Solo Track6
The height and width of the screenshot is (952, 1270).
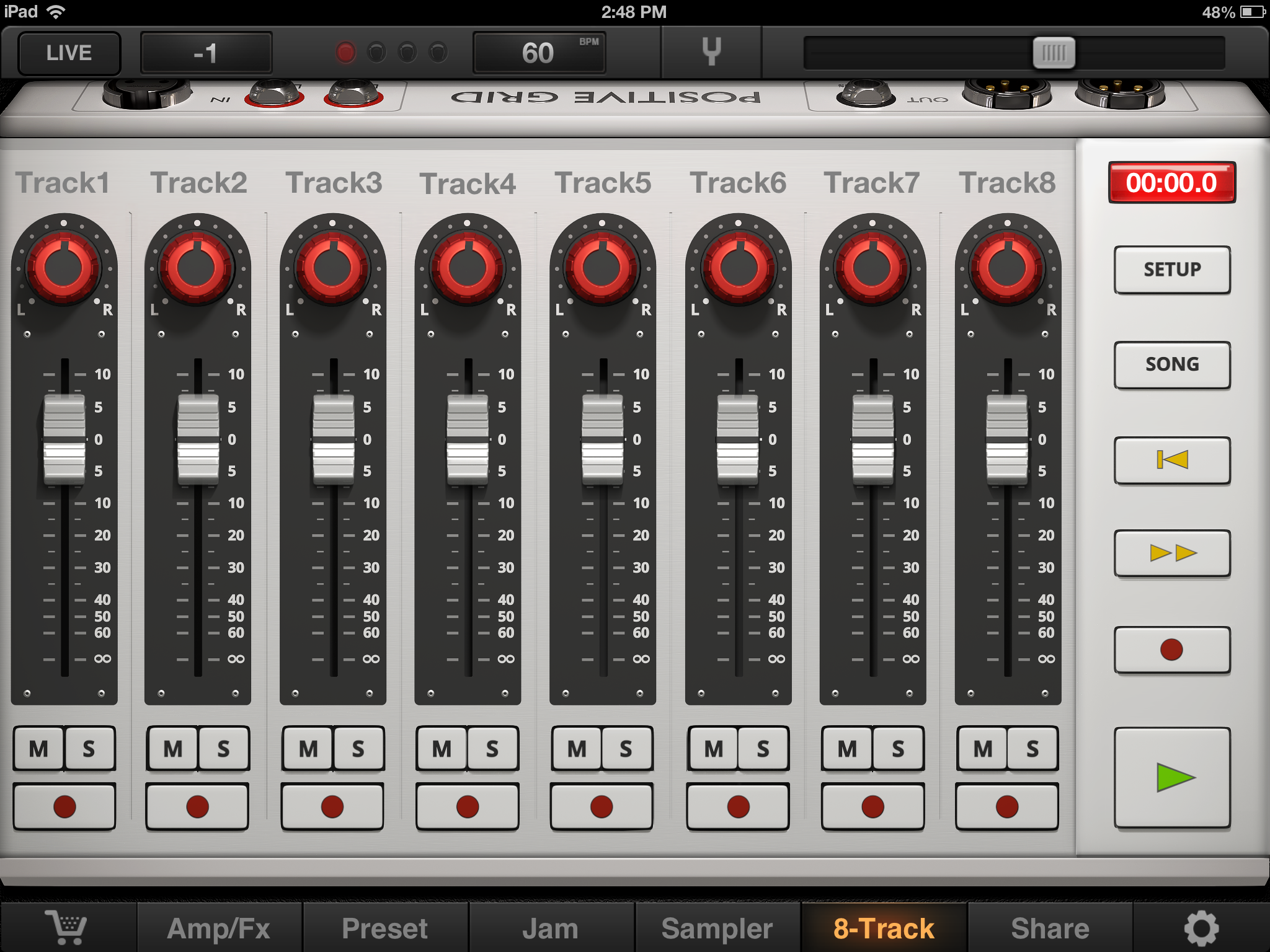(763, 749)
